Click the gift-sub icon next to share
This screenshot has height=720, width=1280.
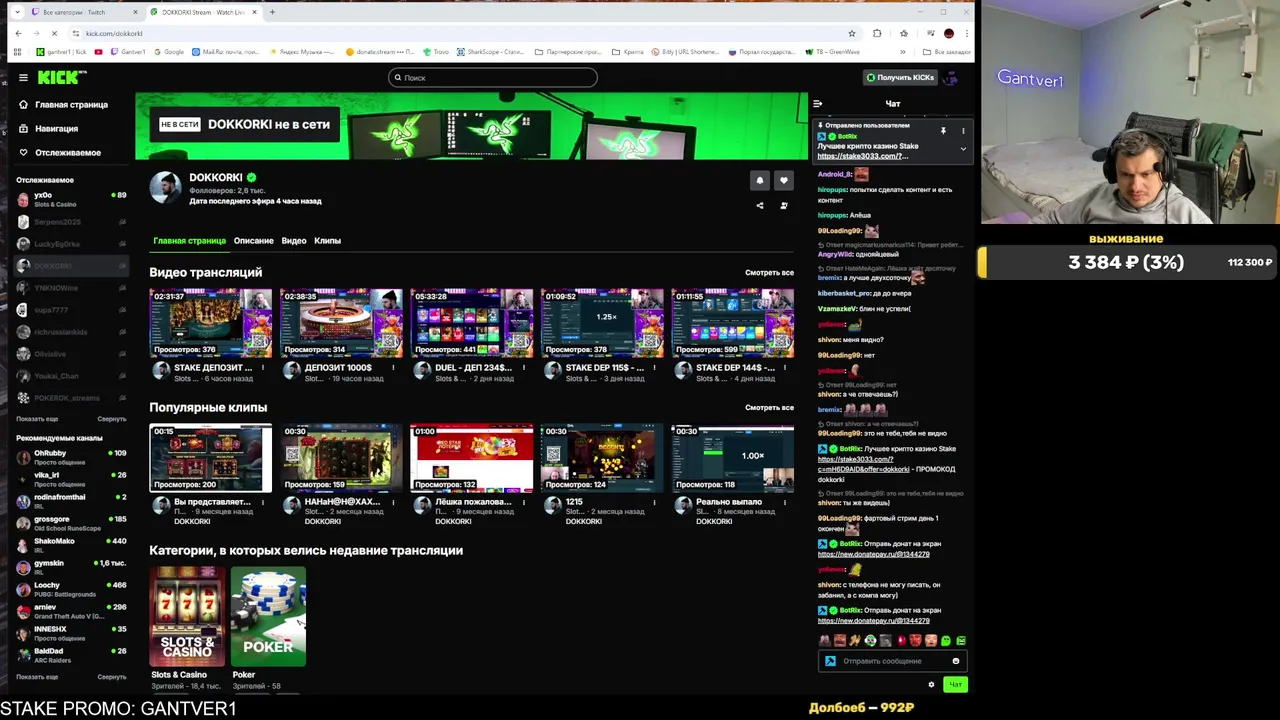[783, 205]
